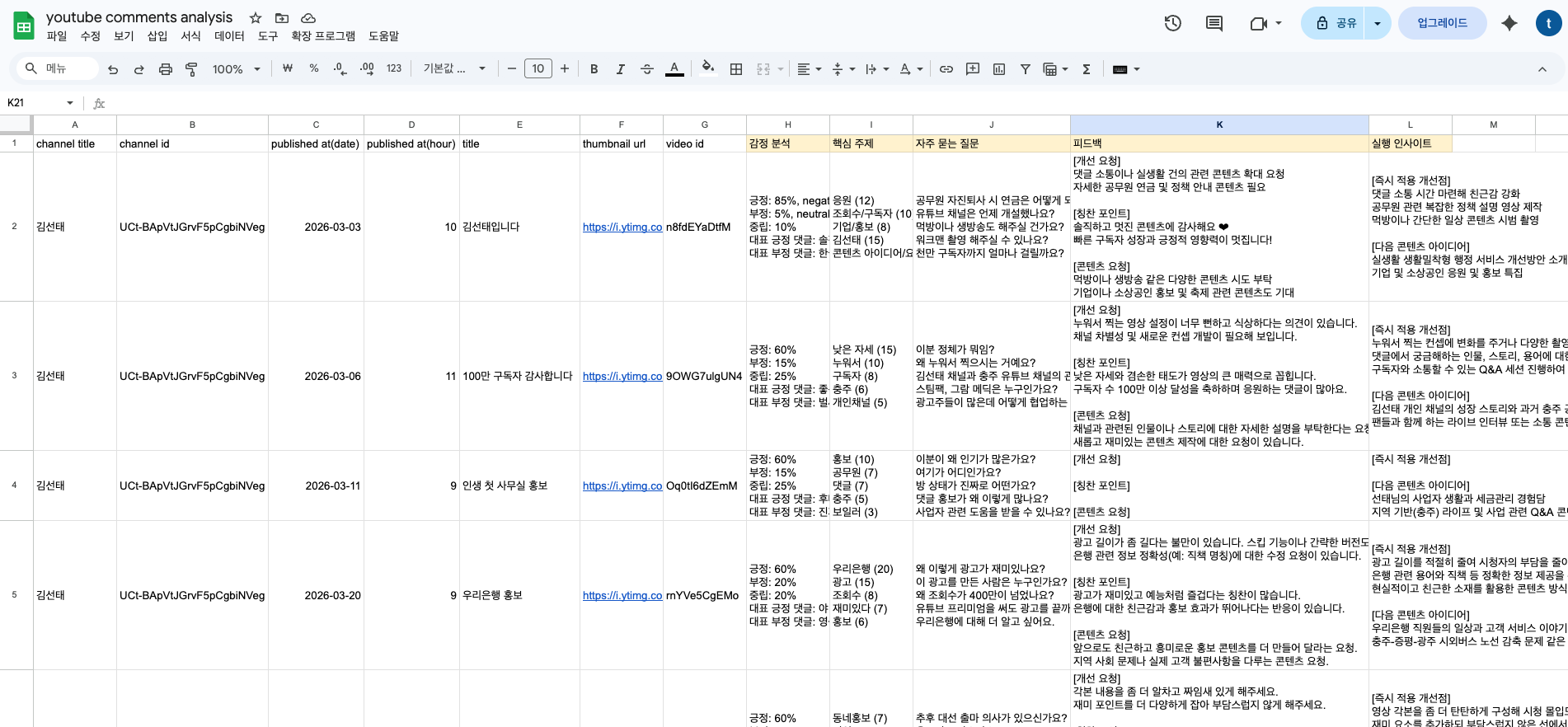Open comments panel icon
Image resolution: width=1568 pixels, height=727 pixels.
(x=1214, y=23)
